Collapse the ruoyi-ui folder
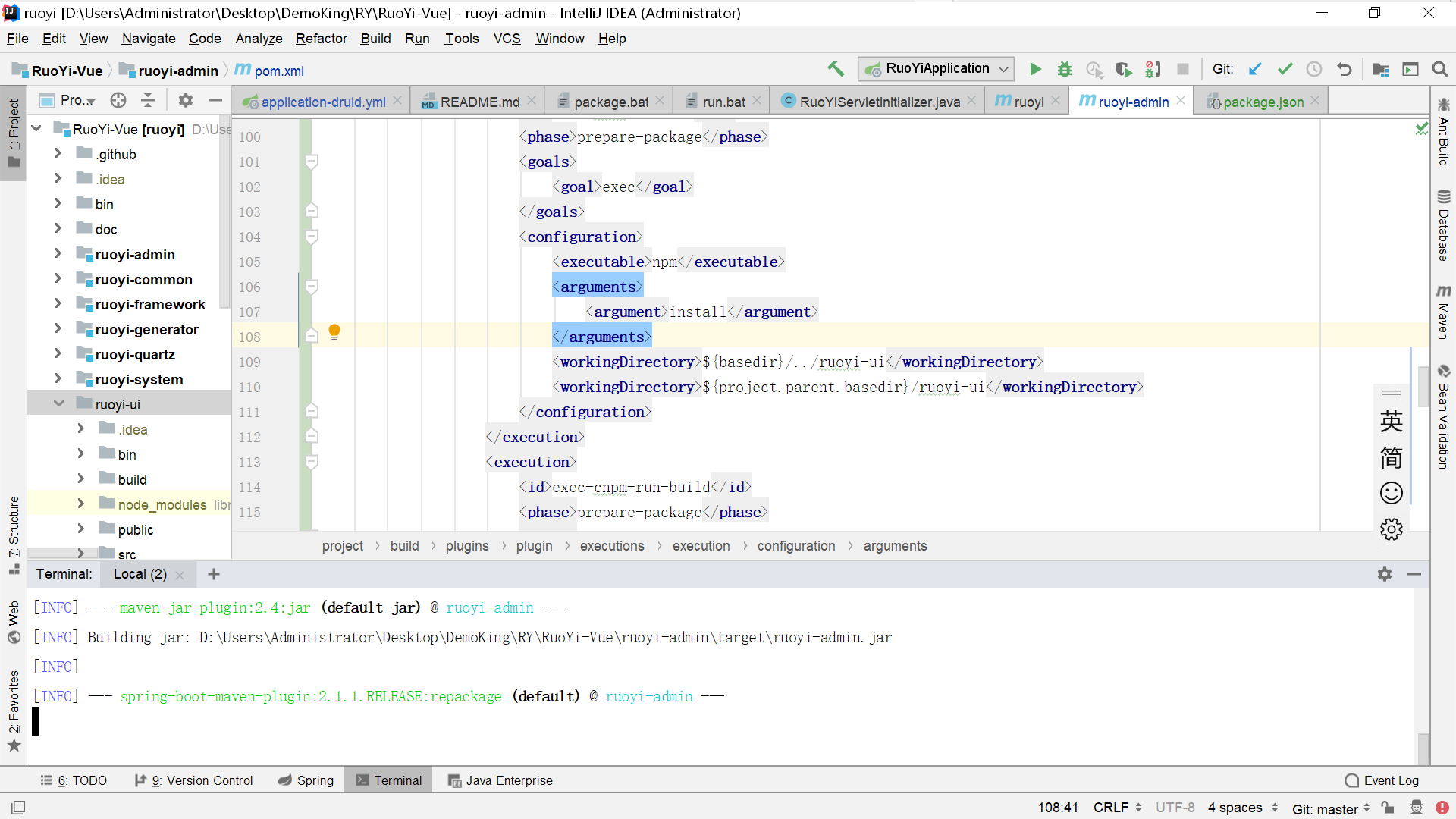The width and height of the screenshot is (1456, 819). tap(58, 404)
